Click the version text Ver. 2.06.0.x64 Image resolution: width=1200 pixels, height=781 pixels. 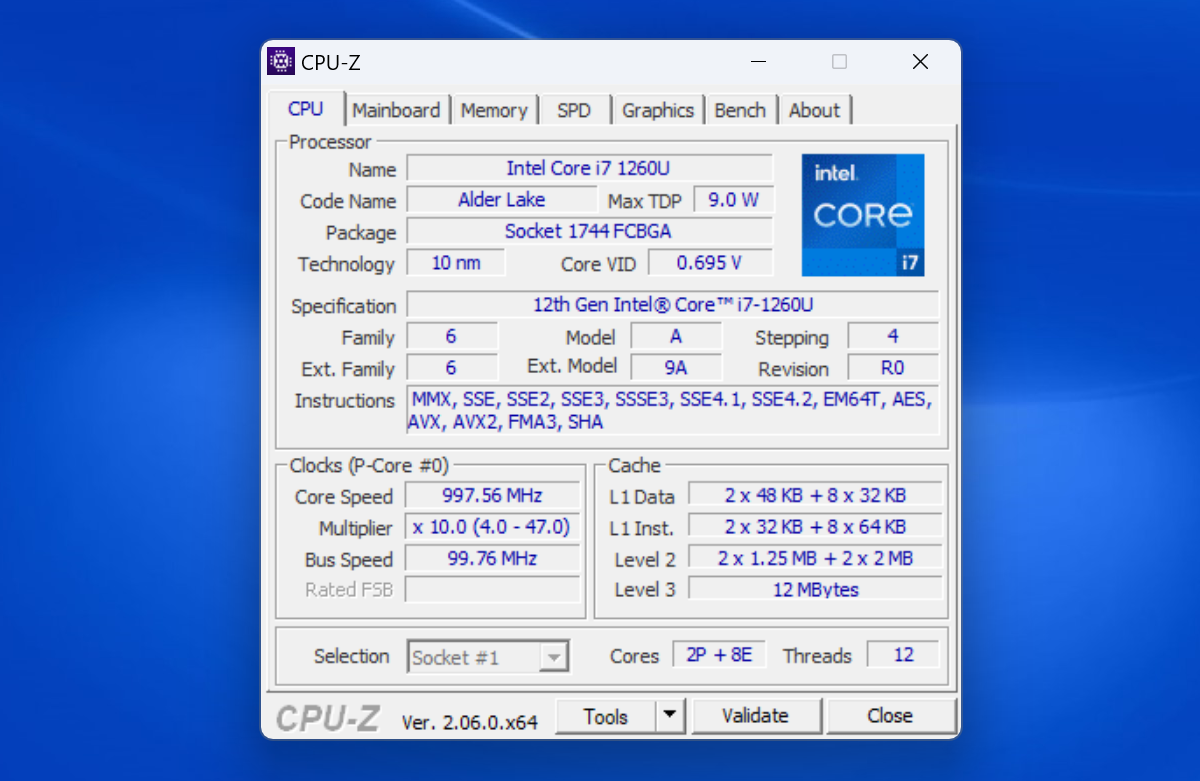point(470,722)
